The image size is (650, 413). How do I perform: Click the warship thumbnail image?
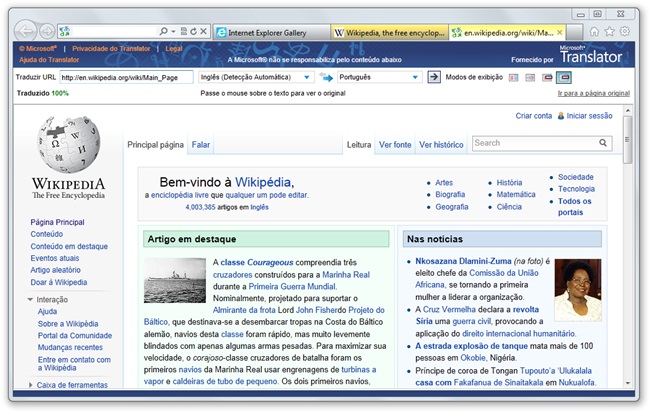click(175, 280)
